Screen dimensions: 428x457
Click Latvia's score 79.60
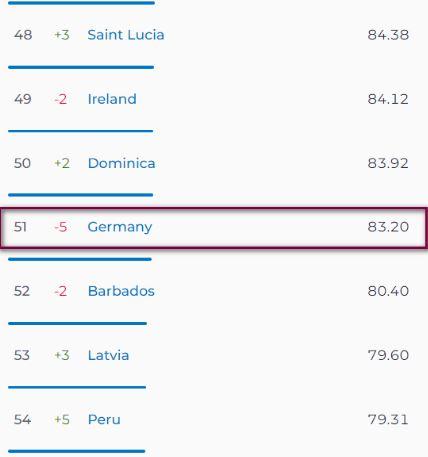click(x=388, y=355)
